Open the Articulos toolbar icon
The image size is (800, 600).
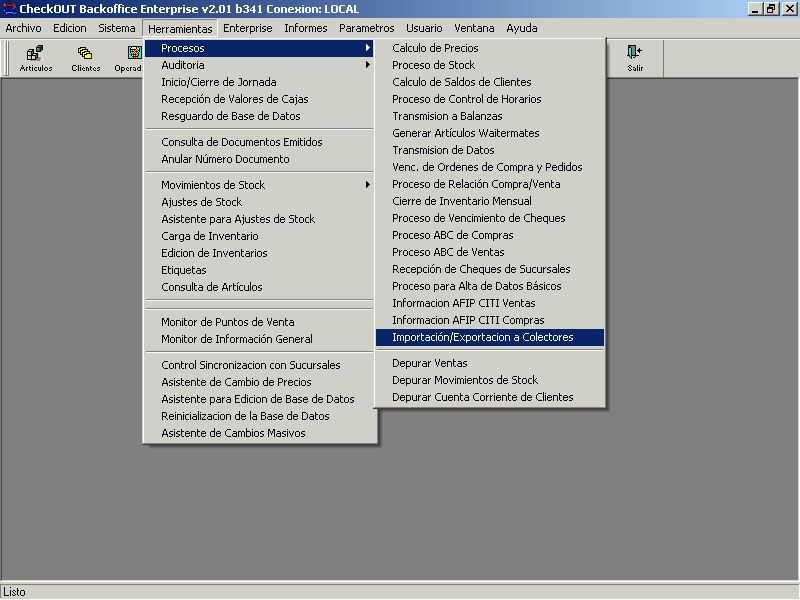pos(36,58)
